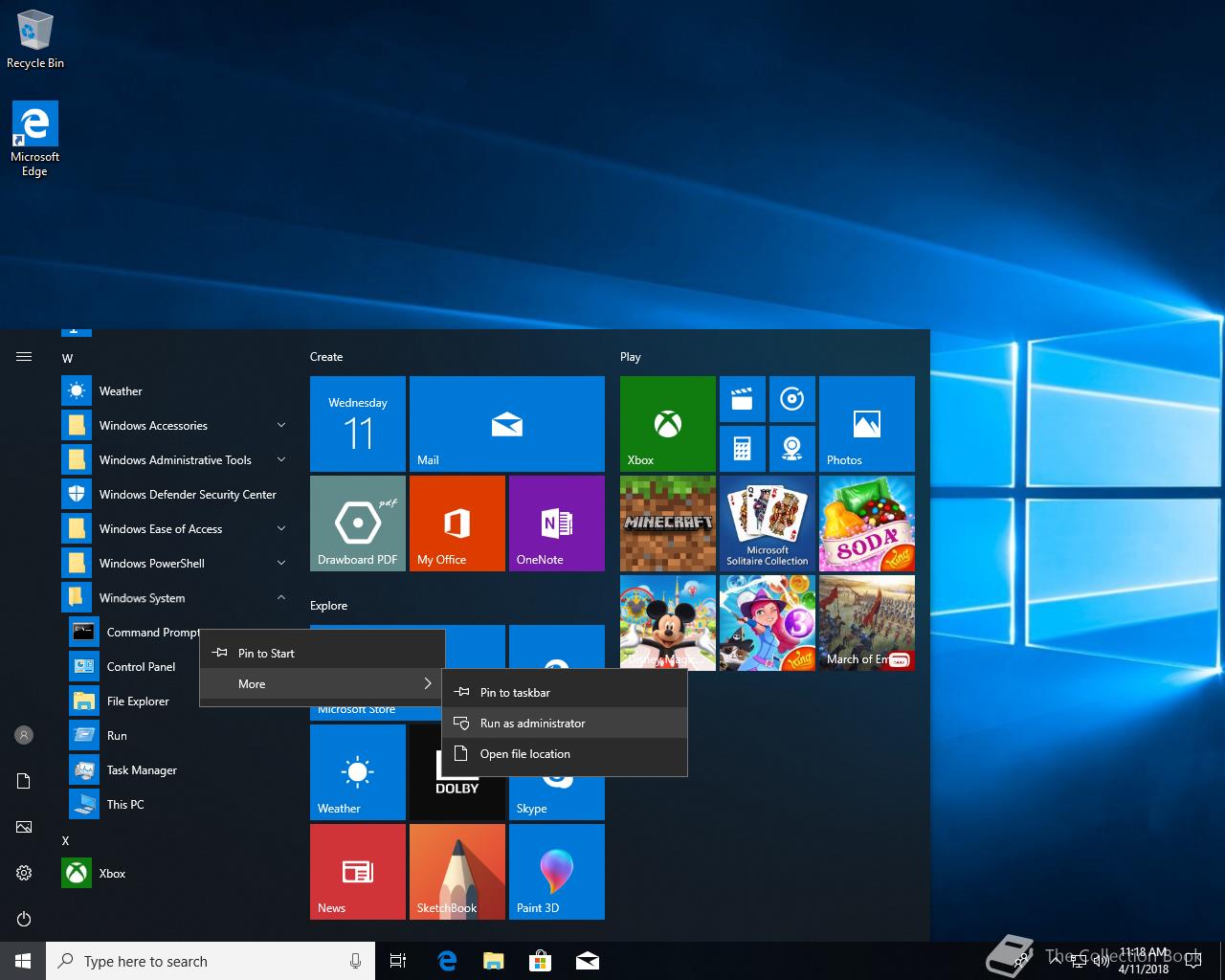Viewport: 1225px width, 980px height.
Task: Collapse Windows System folder chevron
Action: coord(281,597)
